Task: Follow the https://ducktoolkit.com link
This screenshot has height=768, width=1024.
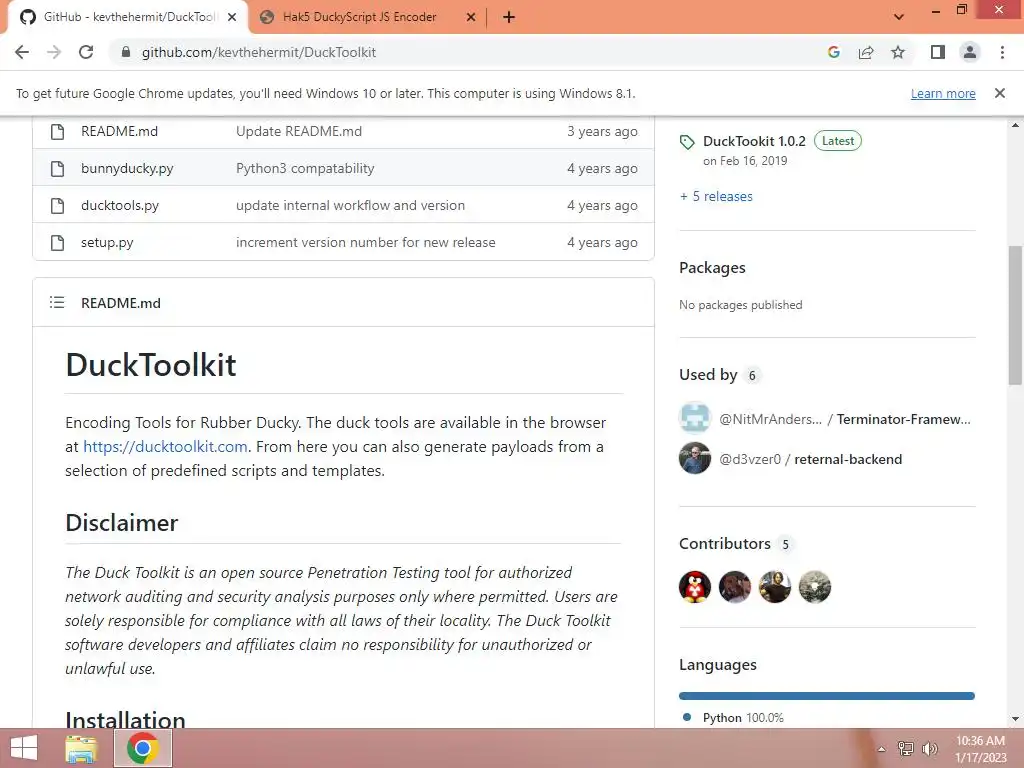Action: 165,447
